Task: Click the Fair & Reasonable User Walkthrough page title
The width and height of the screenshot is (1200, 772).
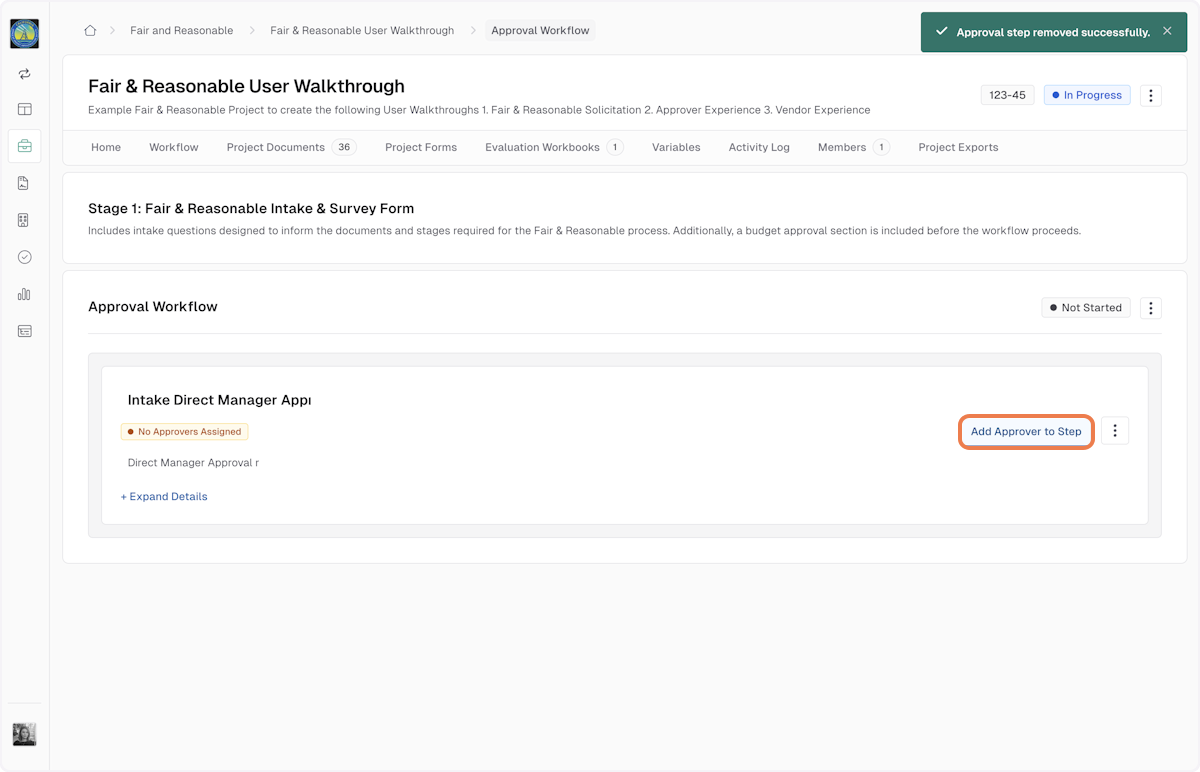Action: (x=246, y=86)
